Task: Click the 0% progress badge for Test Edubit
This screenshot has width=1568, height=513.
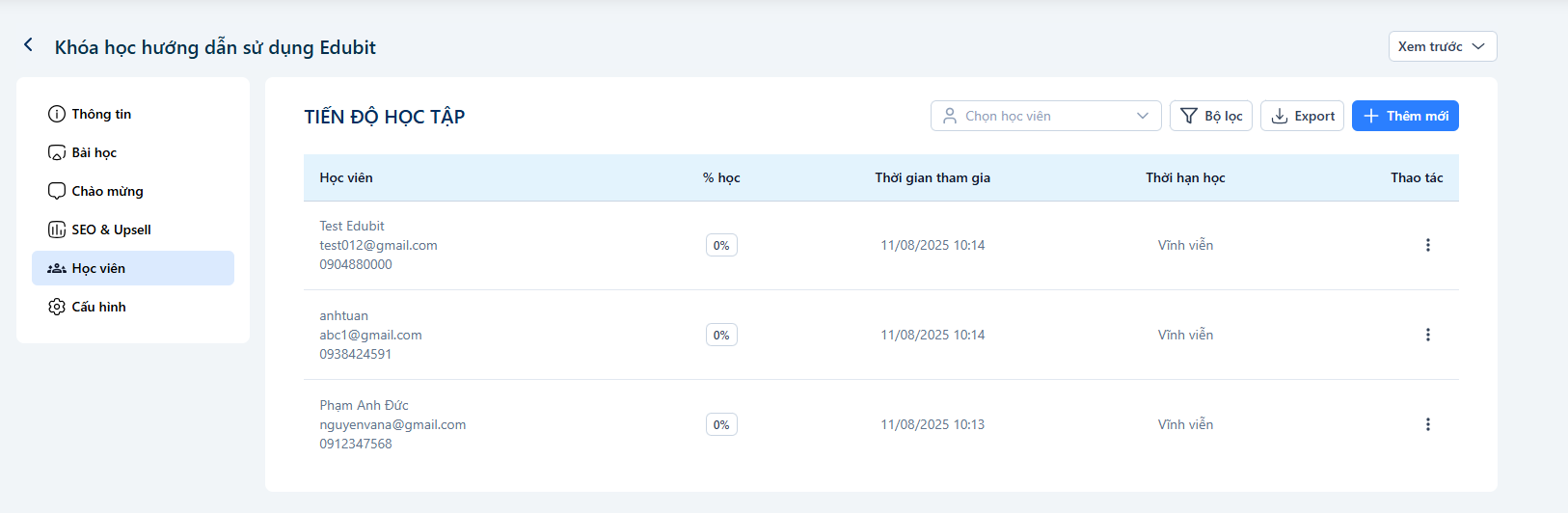Action: tap(721, 245)
